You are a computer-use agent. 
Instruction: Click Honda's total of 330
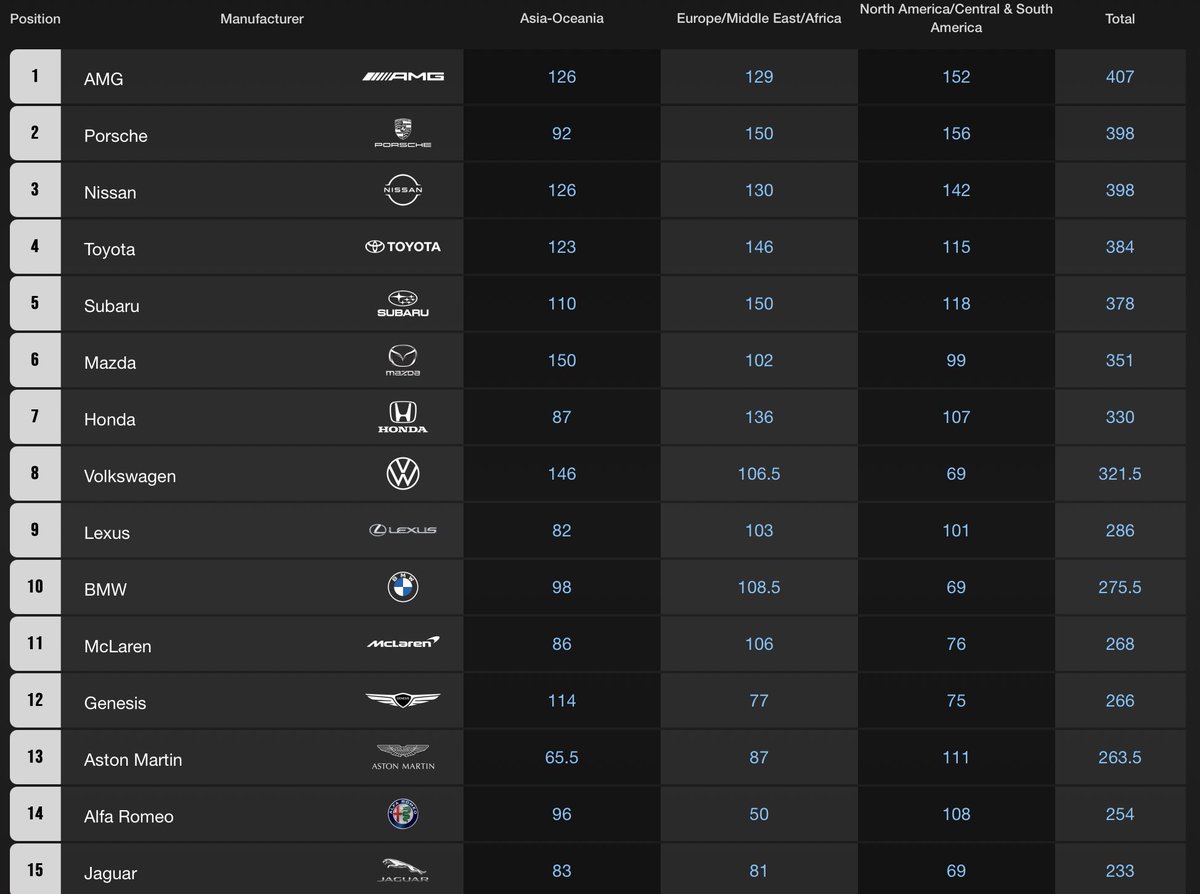click(x=1120, y=417)
